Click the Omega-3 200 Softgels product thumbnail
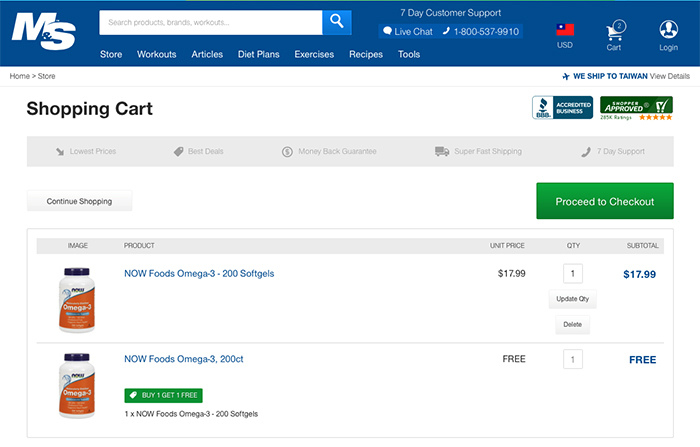700x447 pixels. (77, 300)
